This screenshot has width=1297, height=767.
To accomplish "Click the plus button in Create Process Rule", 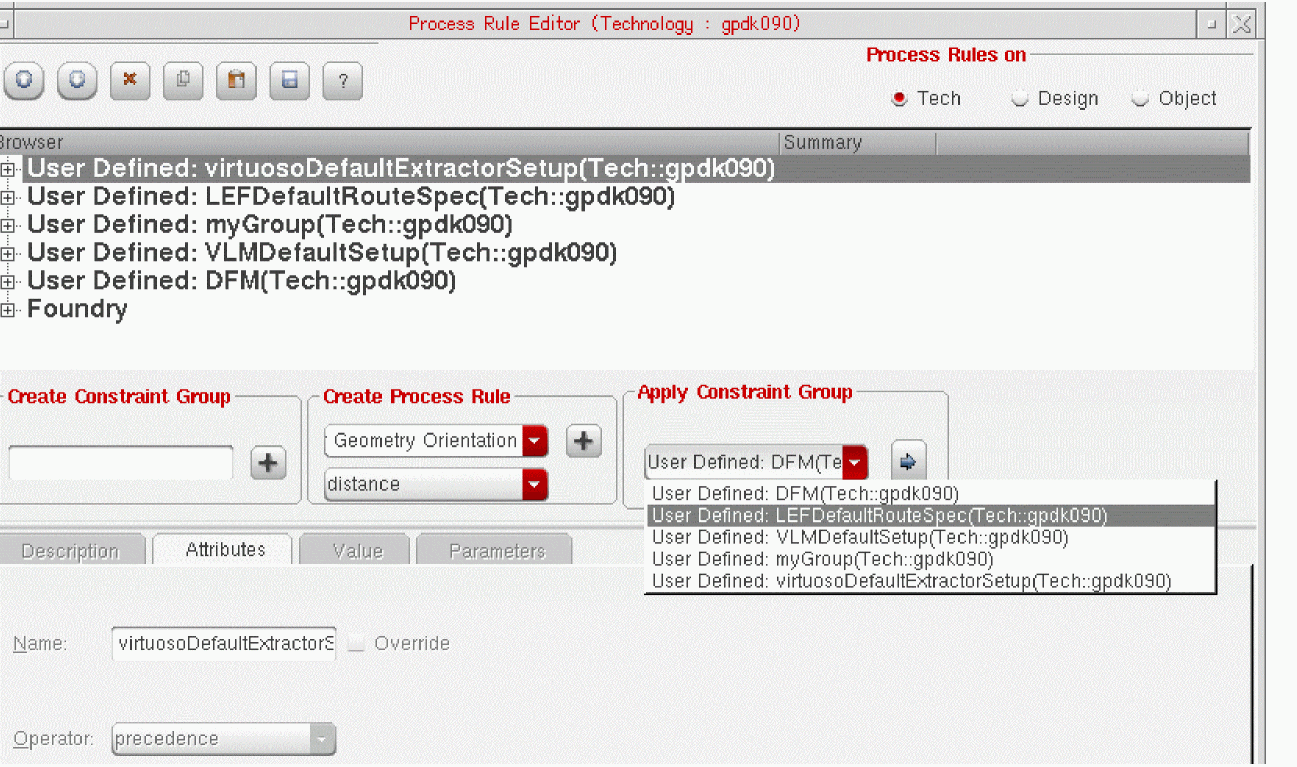I will tap(584, 441).
